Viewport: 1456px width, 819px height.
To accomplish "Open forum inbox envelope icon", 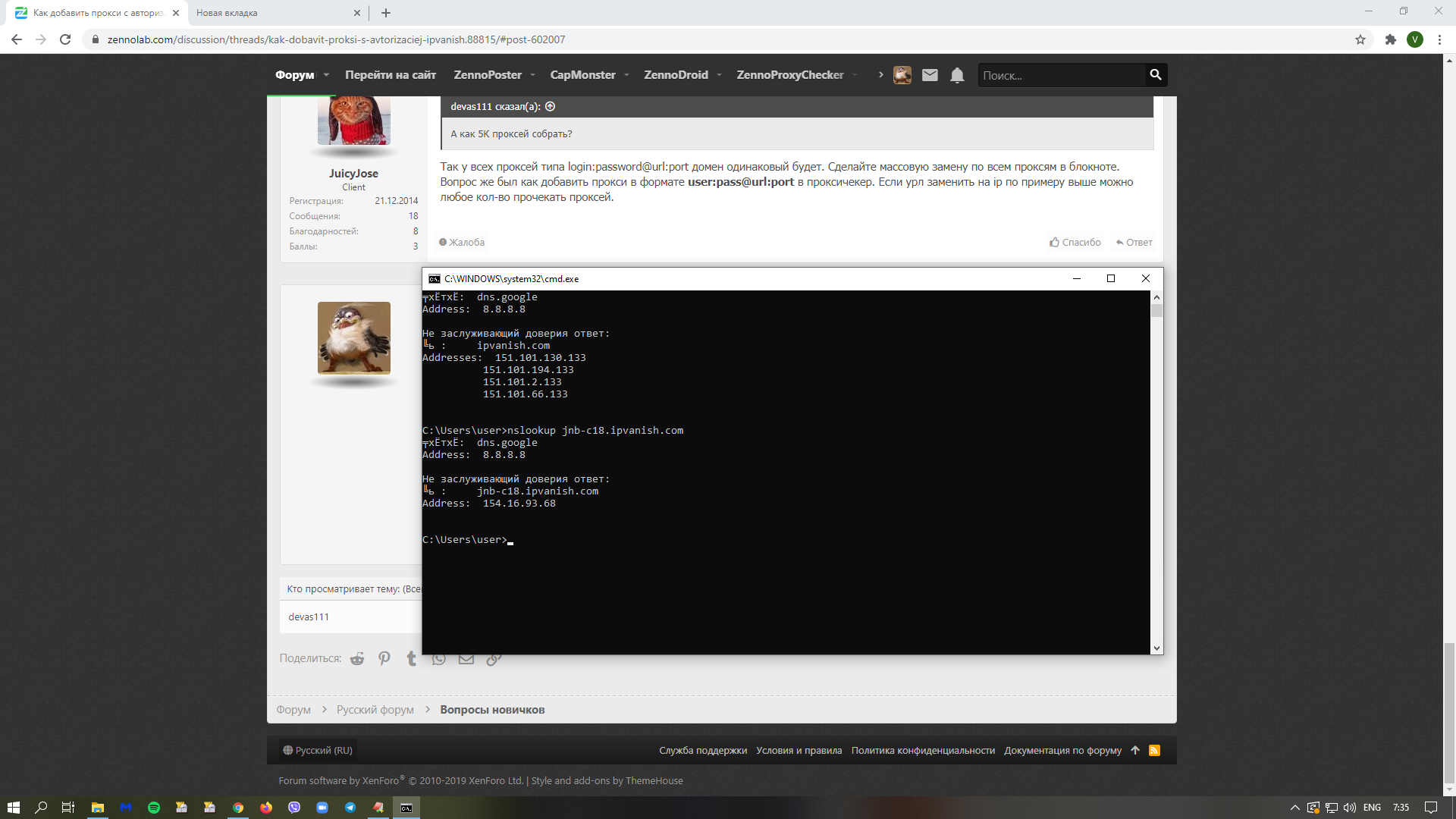I will pyautogui.click(x=930, y=75).
